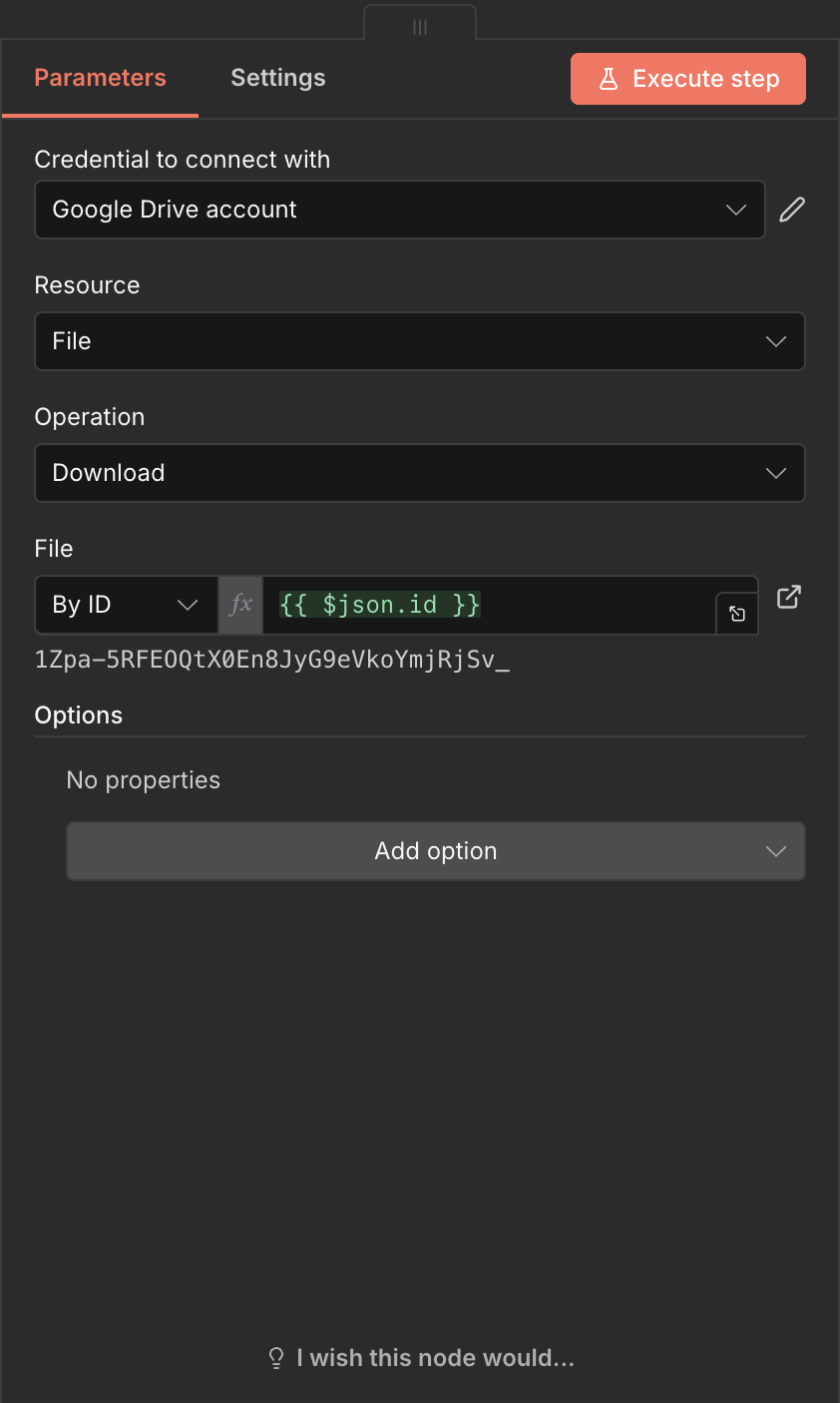Expand the Add option dropdown
This screenshot has height=1403, width=840.
click(x=776, y=851)
